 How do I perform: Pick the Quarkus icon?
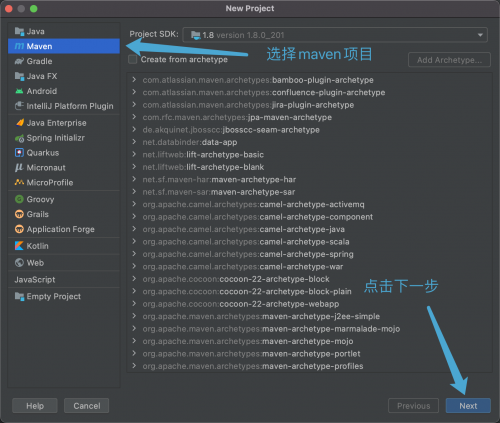point(19,153)
